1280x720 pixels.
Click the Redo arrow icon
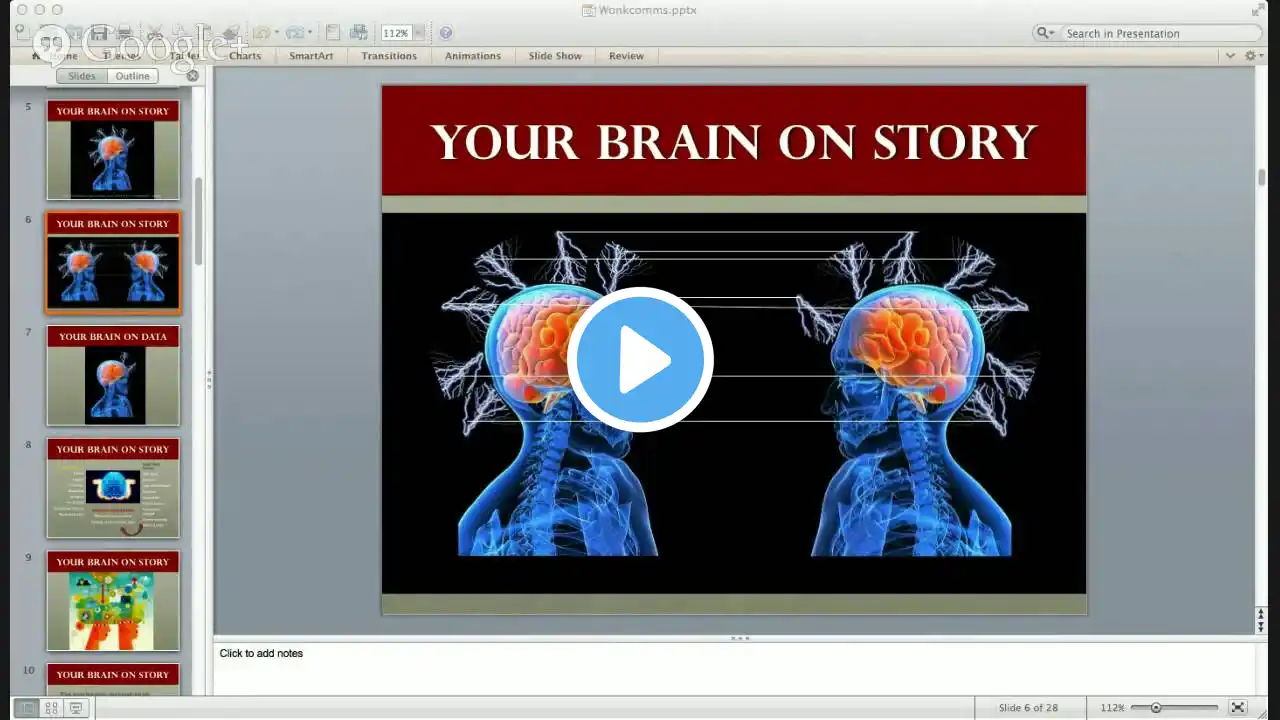click(294, 33)
